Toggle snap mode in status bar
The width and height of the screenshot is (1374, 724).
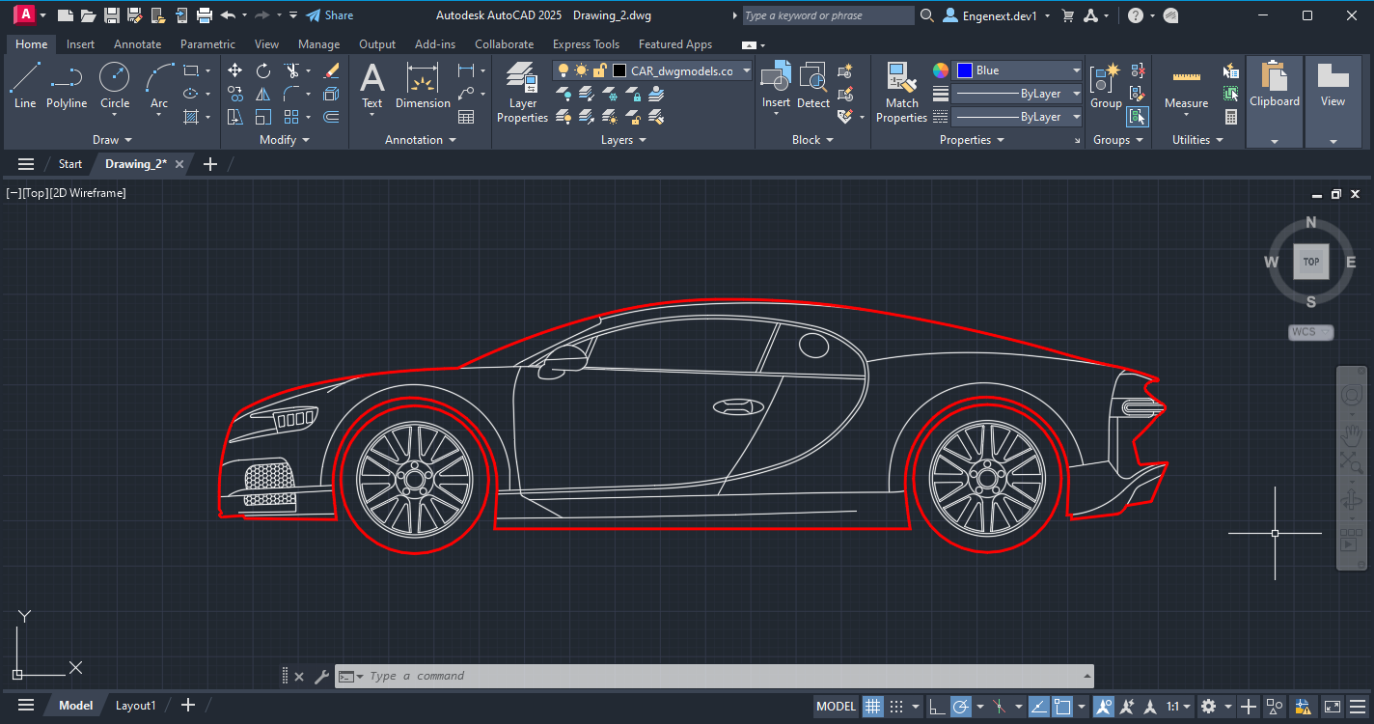click(x=897, y=706)
